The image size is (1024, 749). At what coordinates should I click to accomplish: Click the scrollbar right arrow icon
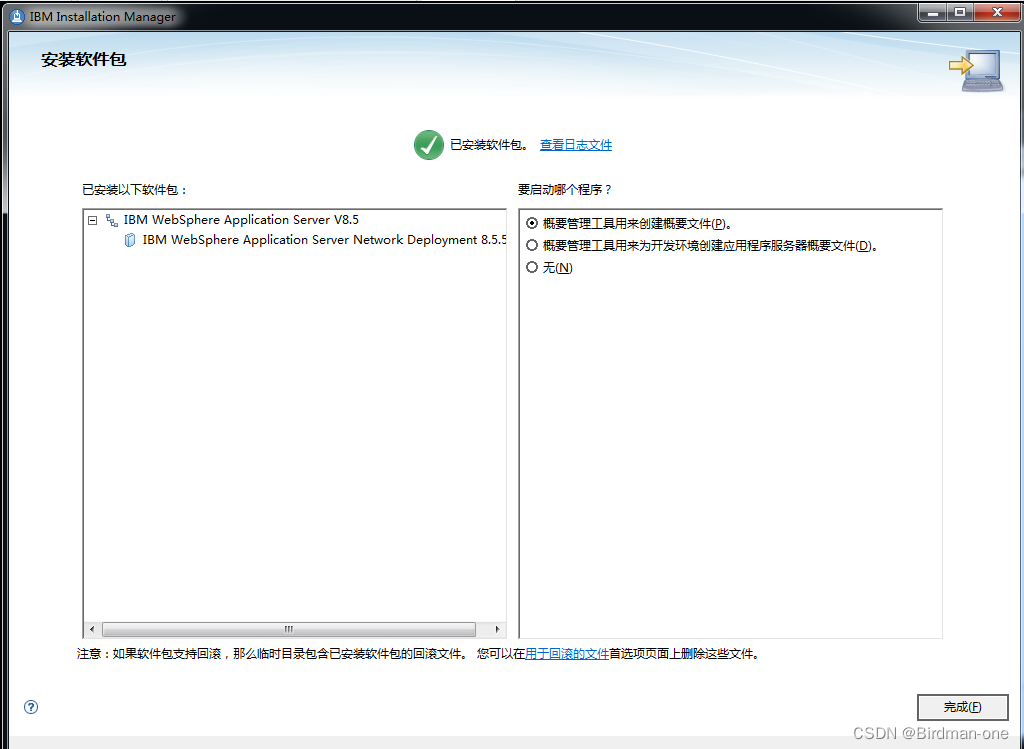click(x=498, y=629)
